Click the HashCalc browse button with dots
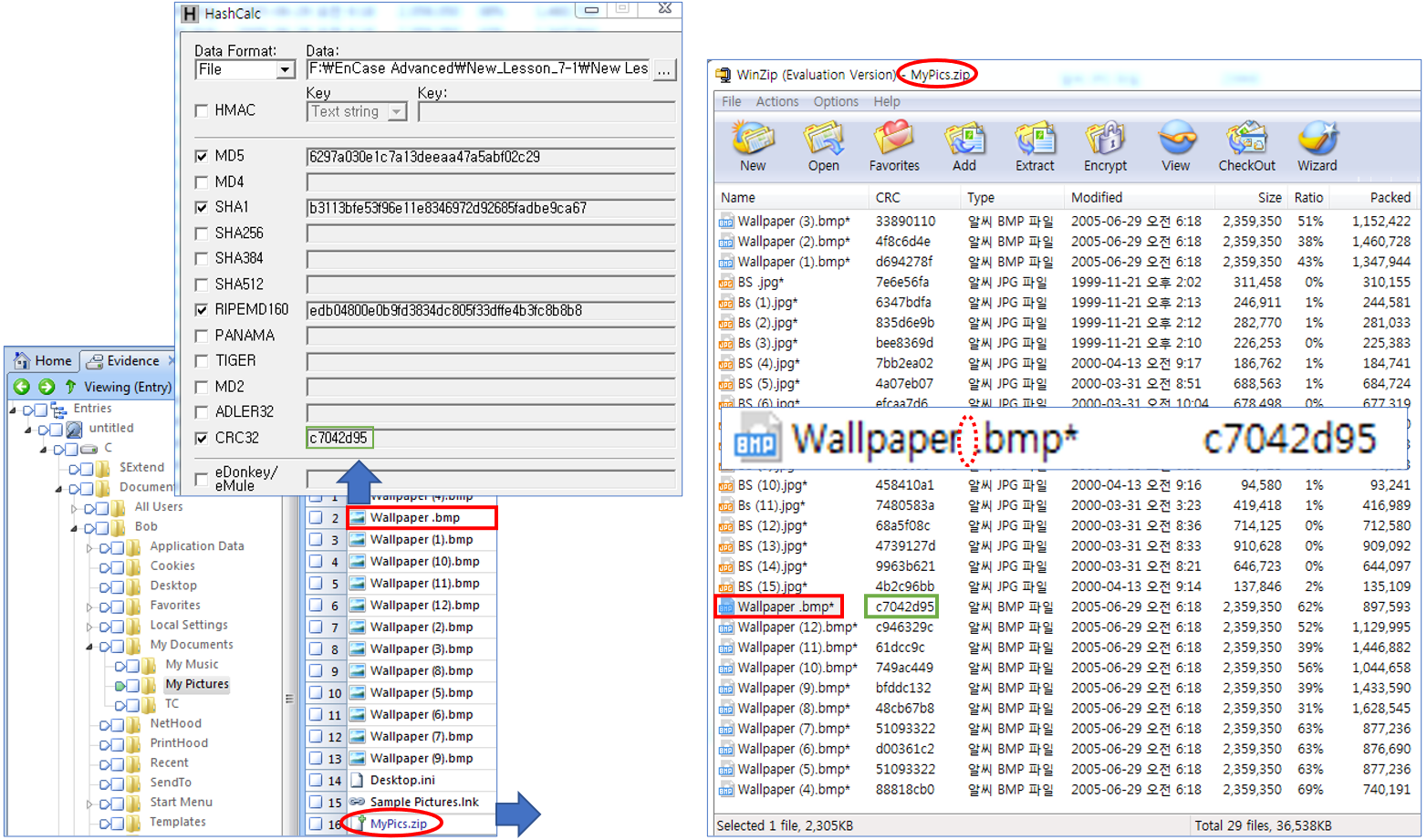 tap(664, 69)
